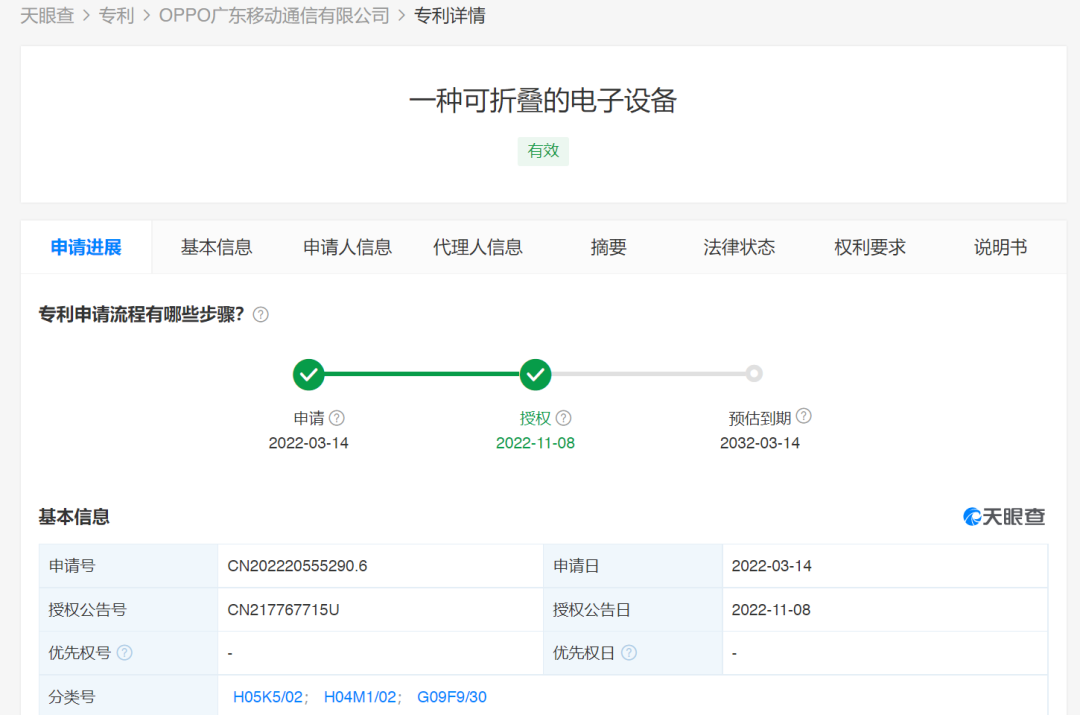This screenshot has width=1080, height=715.
Task: Open help icon beside 优先权号
Action: [x=125, y=652]
